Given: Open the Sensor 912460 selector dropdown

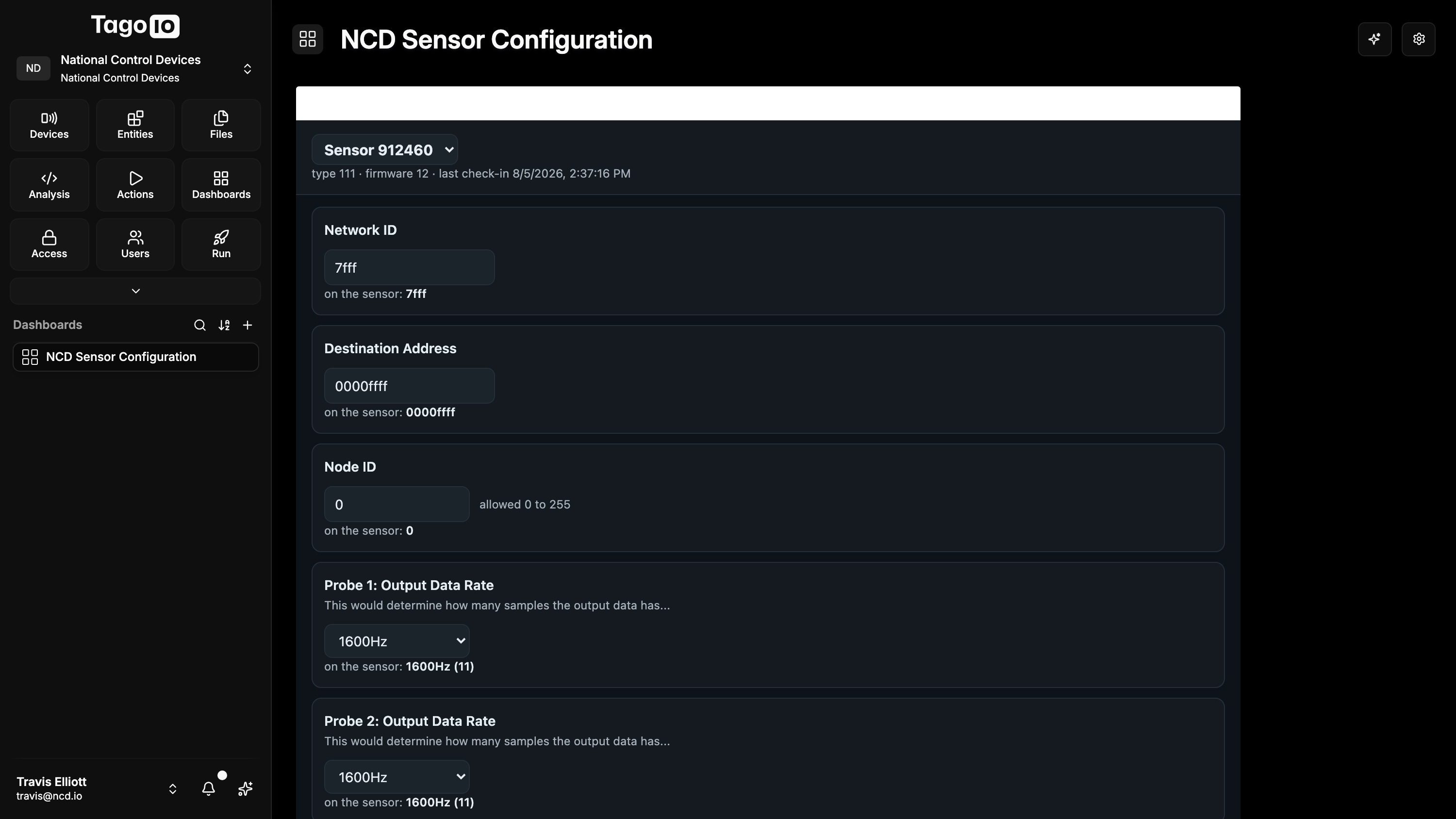Looking at the screenshot, I should tap(384, 150).
